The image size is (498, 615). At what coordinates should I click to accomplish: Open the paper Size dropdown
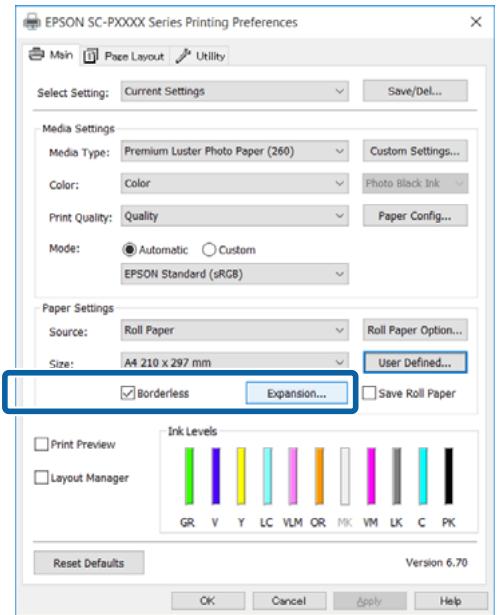(234, 362)
